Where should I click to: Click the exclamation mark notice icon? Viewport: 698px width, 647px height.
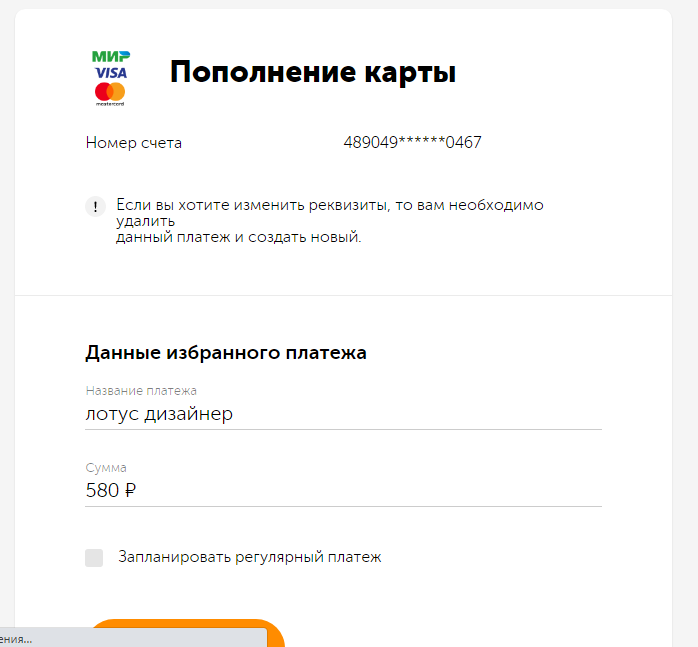95,207
